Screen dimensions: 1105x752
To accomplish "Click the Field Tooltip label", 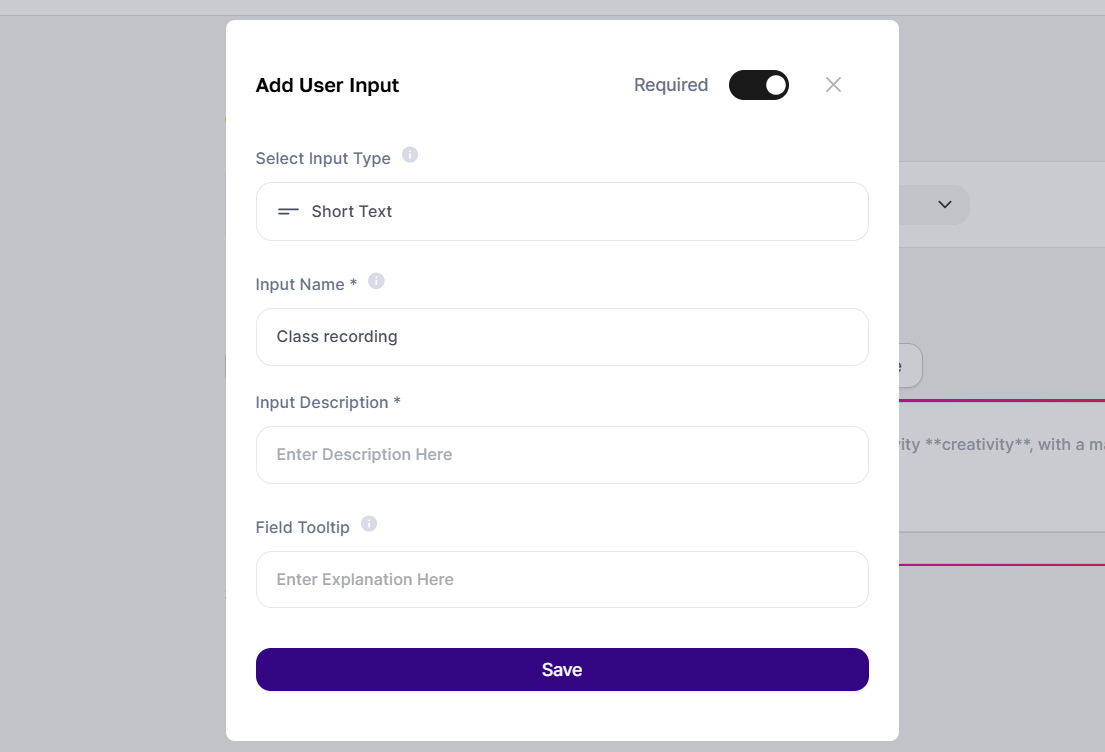I will pos(302,527).
